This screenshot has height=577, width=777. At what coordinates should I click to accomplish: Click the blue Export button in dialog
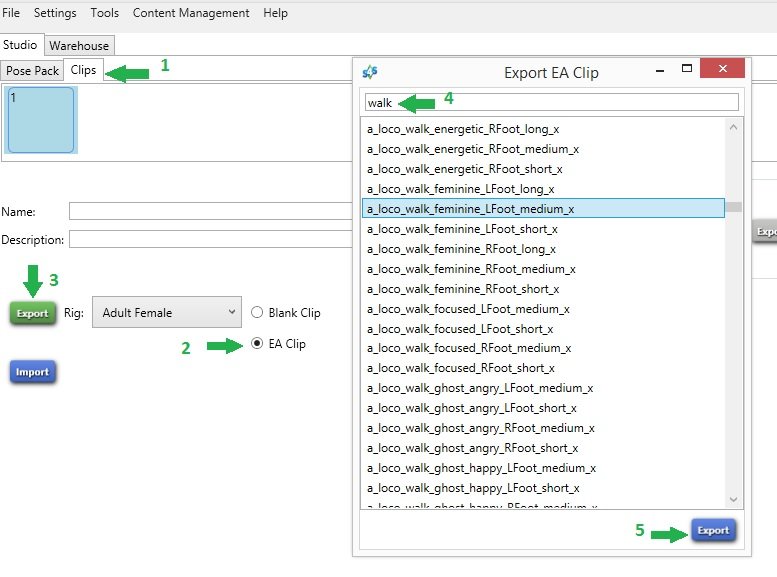click(714, 530)
